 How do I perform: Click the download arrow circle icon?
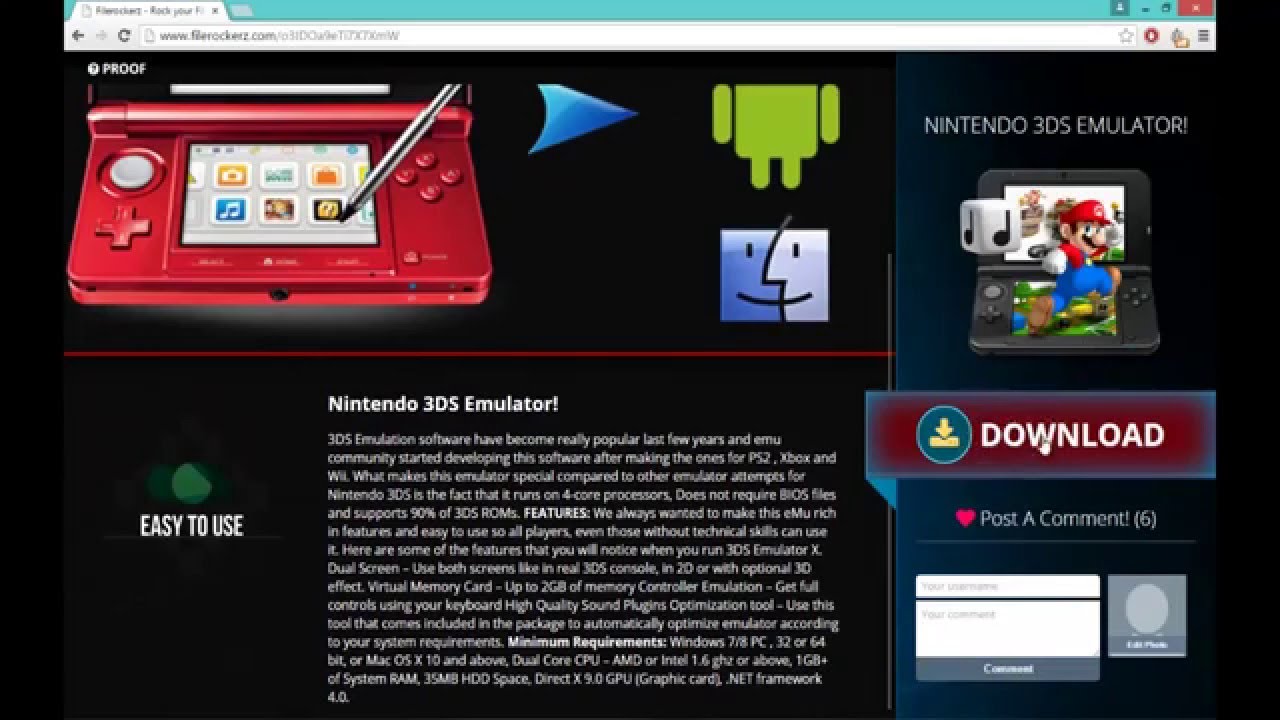pos(943,434)
